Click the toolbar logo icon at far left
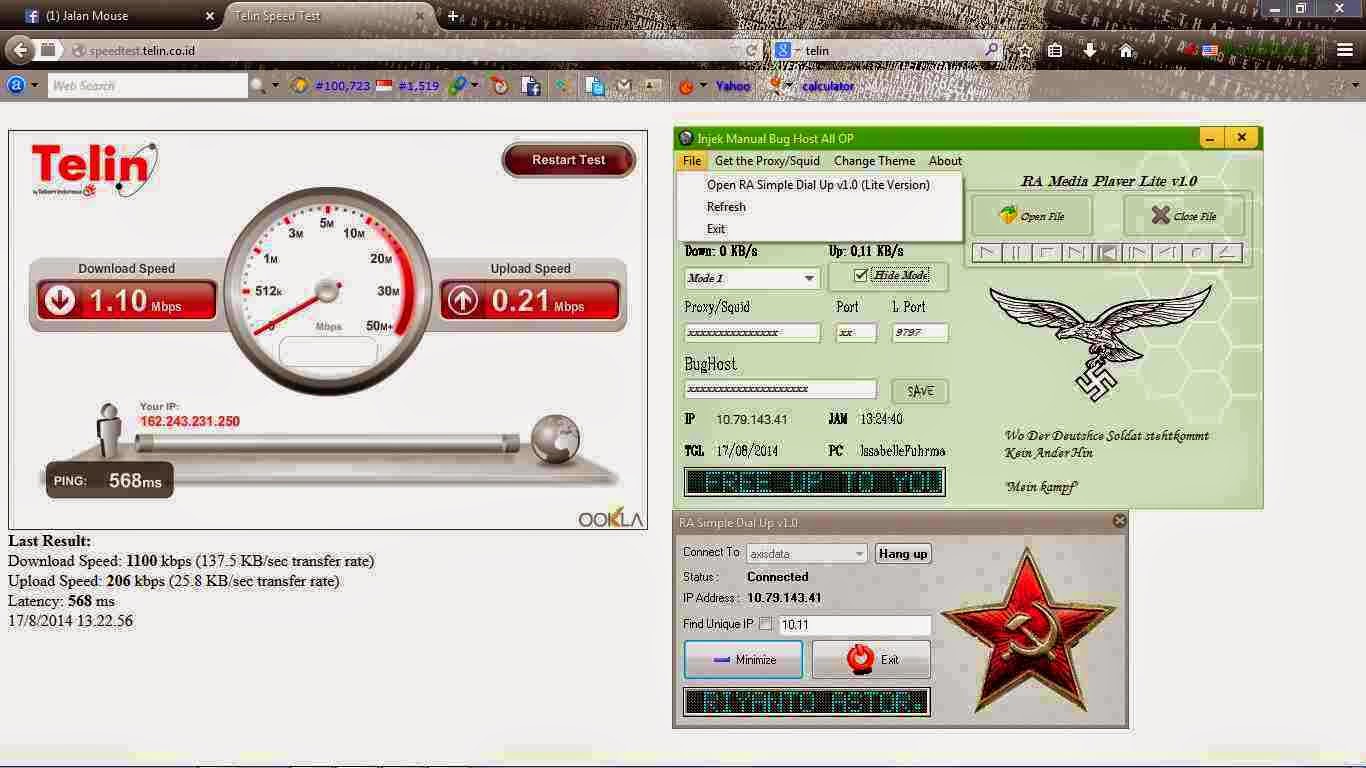Screen dimensions: 1366x768 click(16, 86)
